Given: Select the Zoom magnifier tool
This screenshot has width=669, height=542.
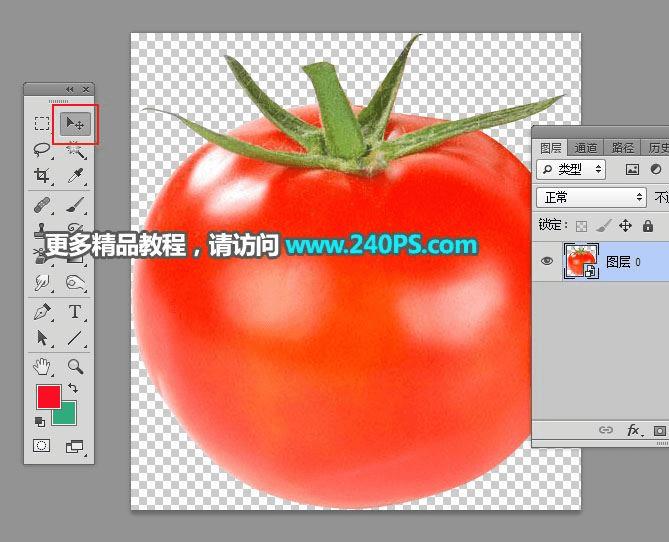Looking at the screenshot, I should click(x=75, y=366).
